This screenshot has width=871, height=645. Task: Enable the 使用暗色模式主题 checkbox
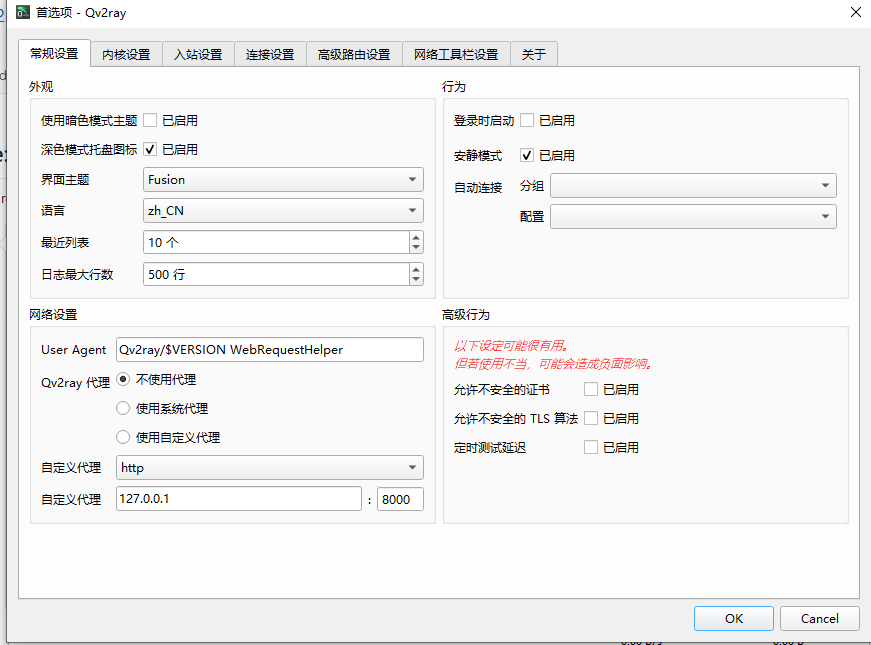[150, 120]
